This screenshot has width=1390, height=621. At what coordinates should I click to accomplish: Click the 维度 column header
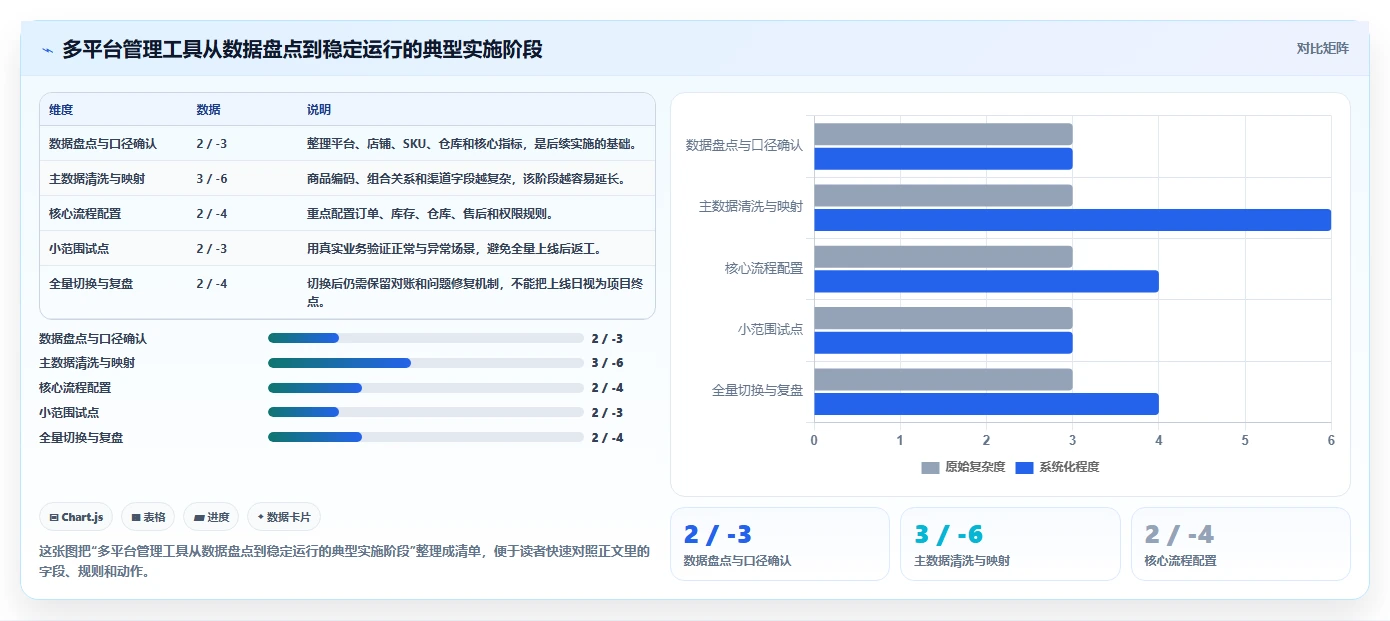(61, 110)
